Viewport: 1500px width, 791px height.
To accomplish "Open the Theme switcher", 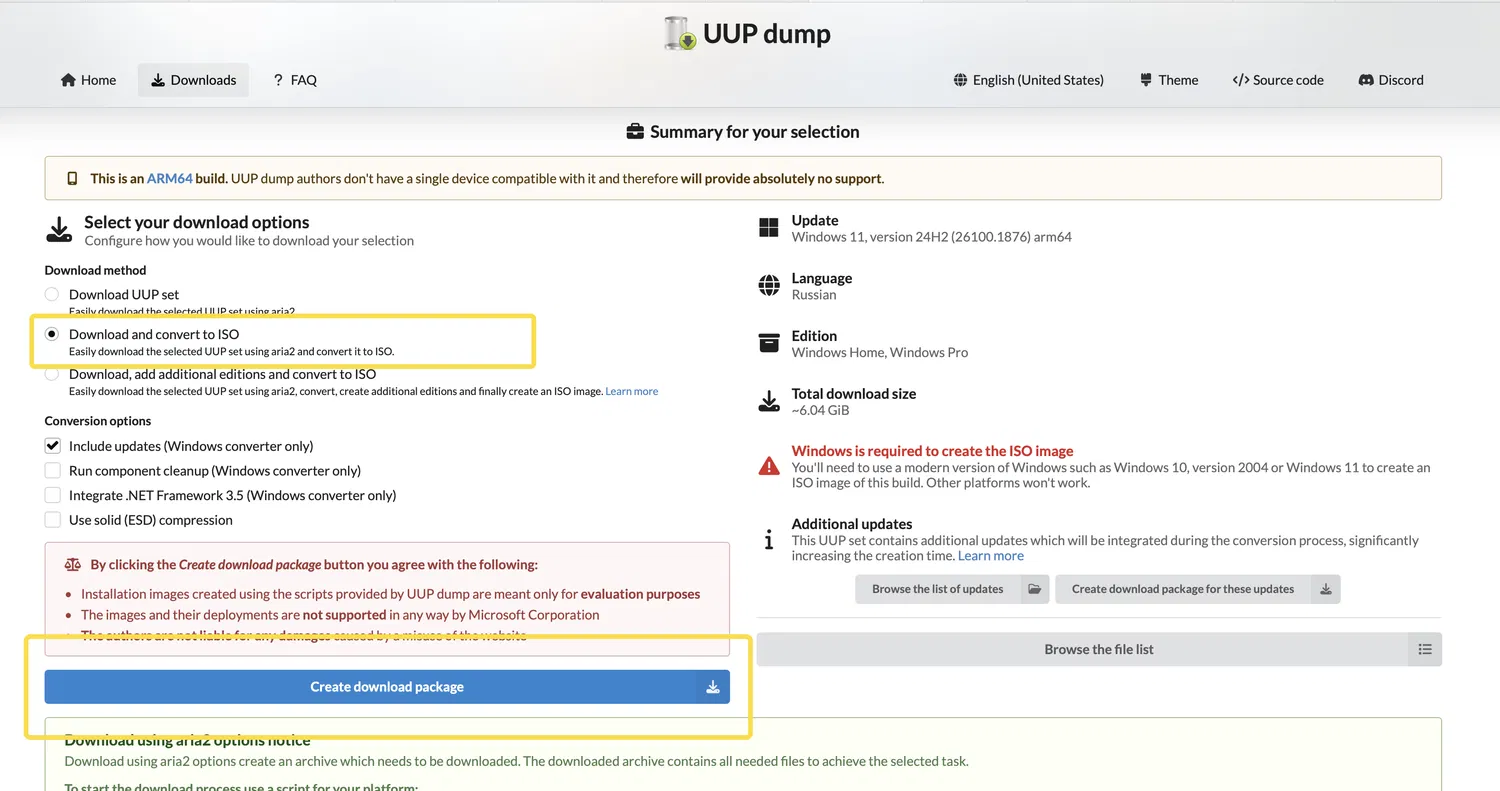I will tap(1168, 80).
